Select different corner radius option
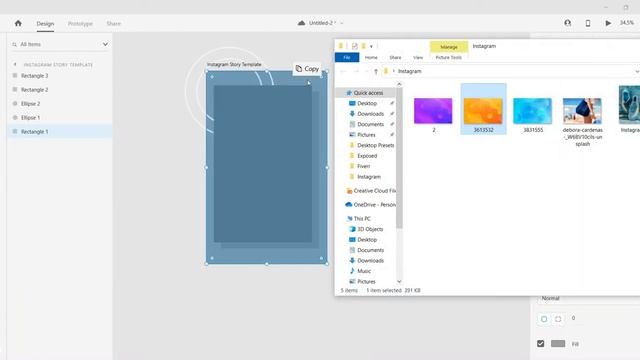640x360 pixels. pos(558,319)
